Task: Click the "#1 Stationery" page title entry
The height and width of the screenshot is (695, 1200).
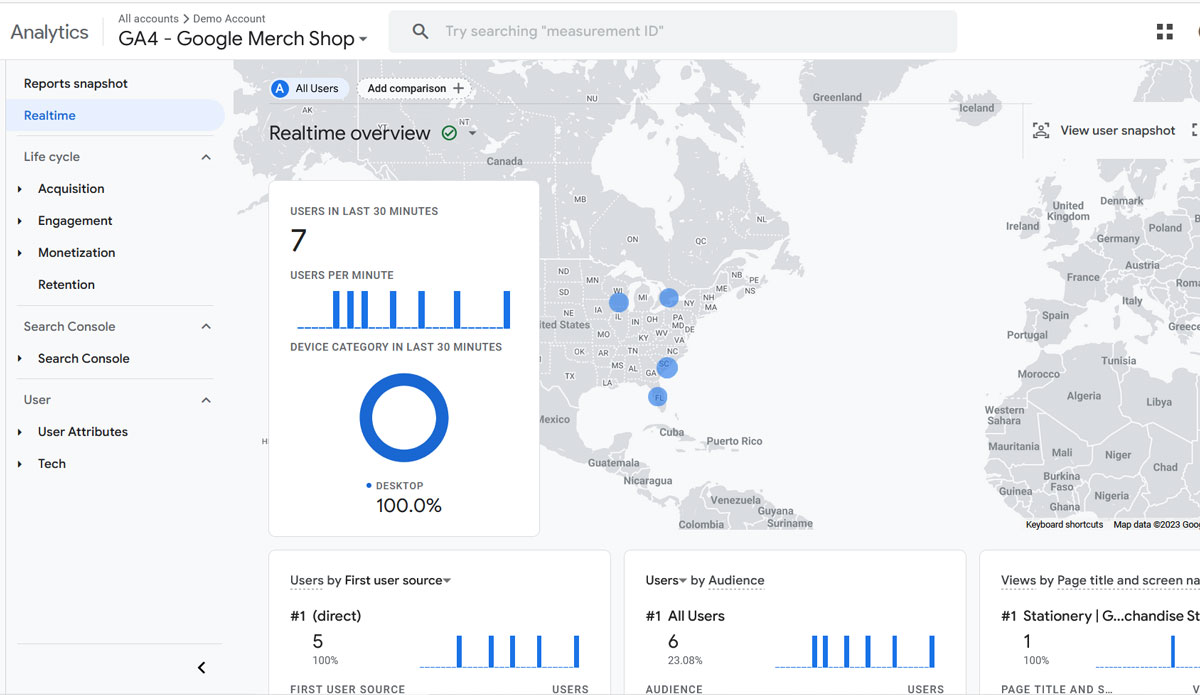Action: pos(1100,616)
